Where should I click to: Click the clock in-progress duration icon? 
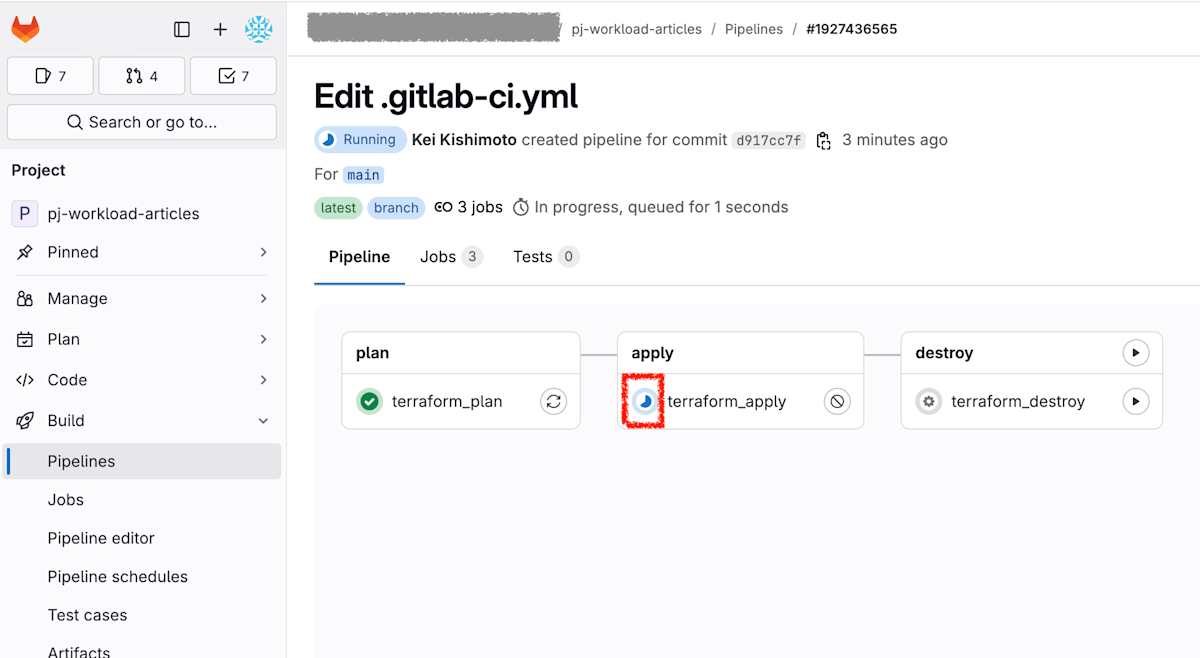[x=521, y=208]
